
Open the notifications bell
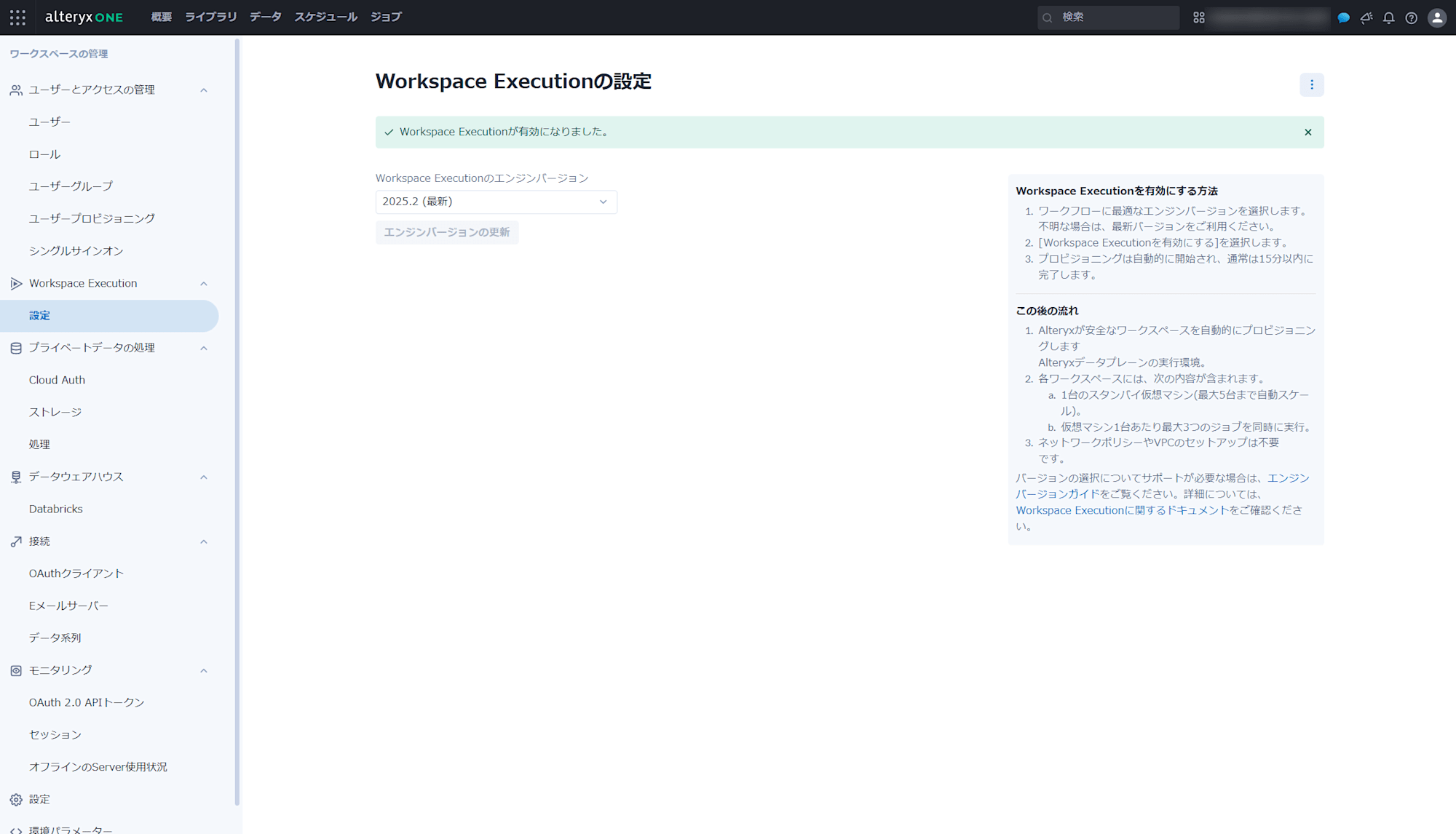coord(1389,17)
